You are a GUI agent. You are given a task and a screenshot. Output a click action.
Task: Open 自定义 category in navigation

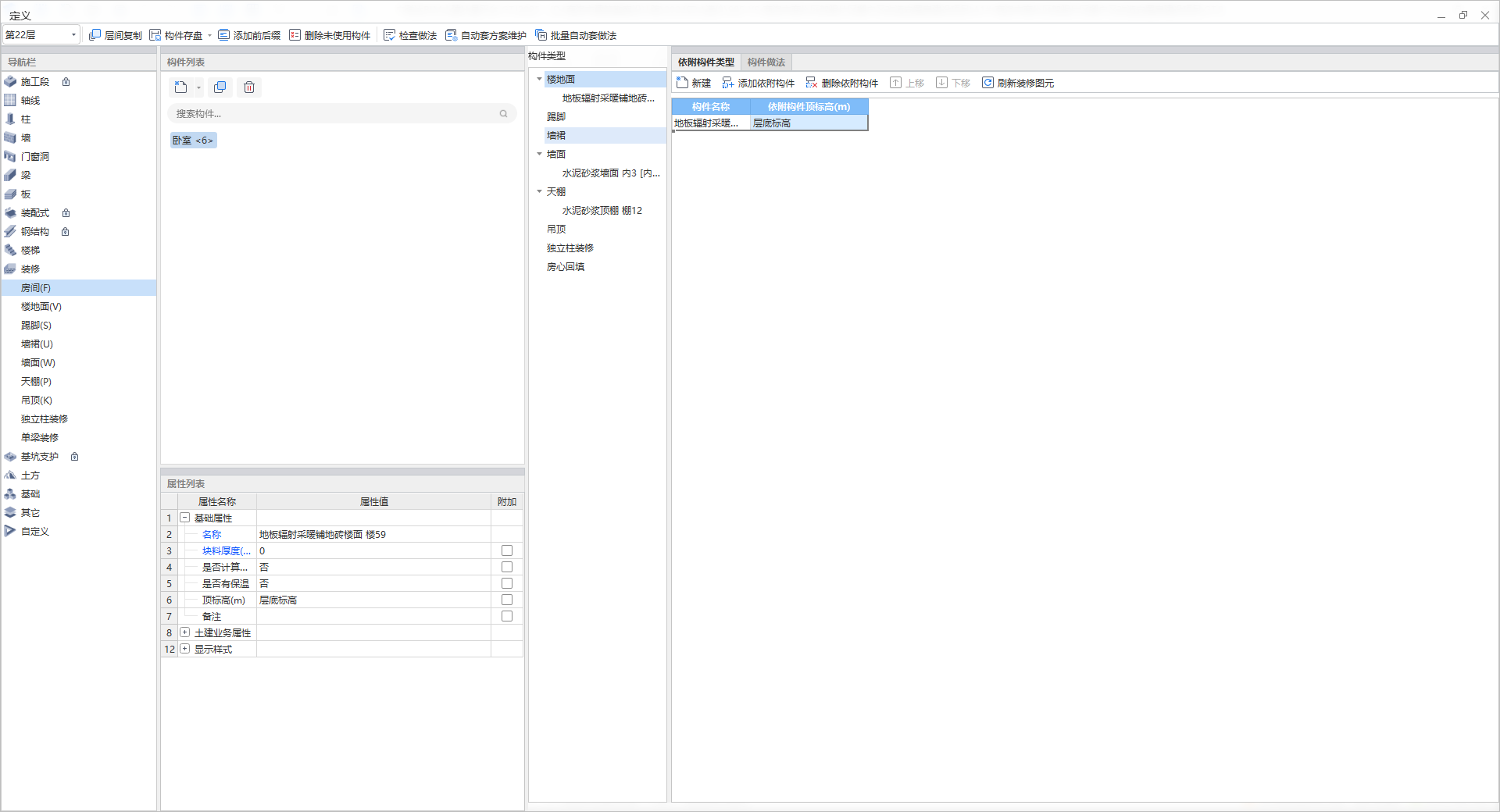pyautogui.click(x=35, y=532)
